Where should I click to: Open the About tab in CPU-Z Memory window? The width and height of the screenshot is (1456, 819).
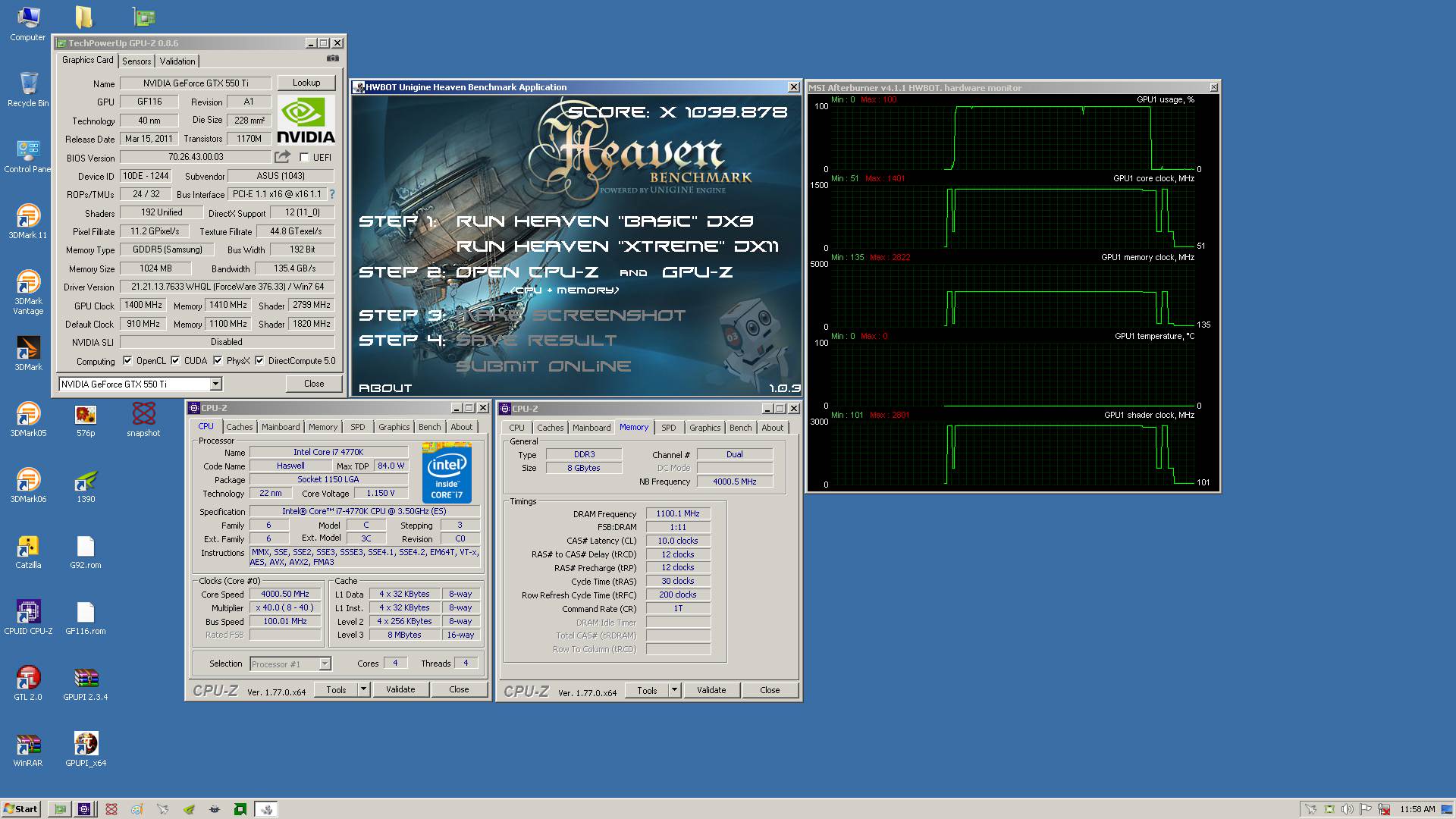(x=772, y=428)
